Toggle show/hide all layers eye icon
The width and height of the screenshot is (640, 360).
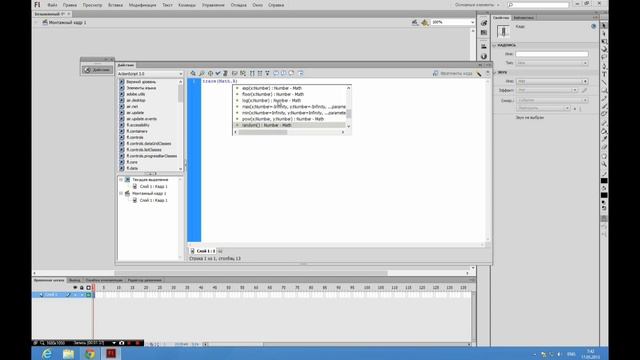click(x=75, y=288)
